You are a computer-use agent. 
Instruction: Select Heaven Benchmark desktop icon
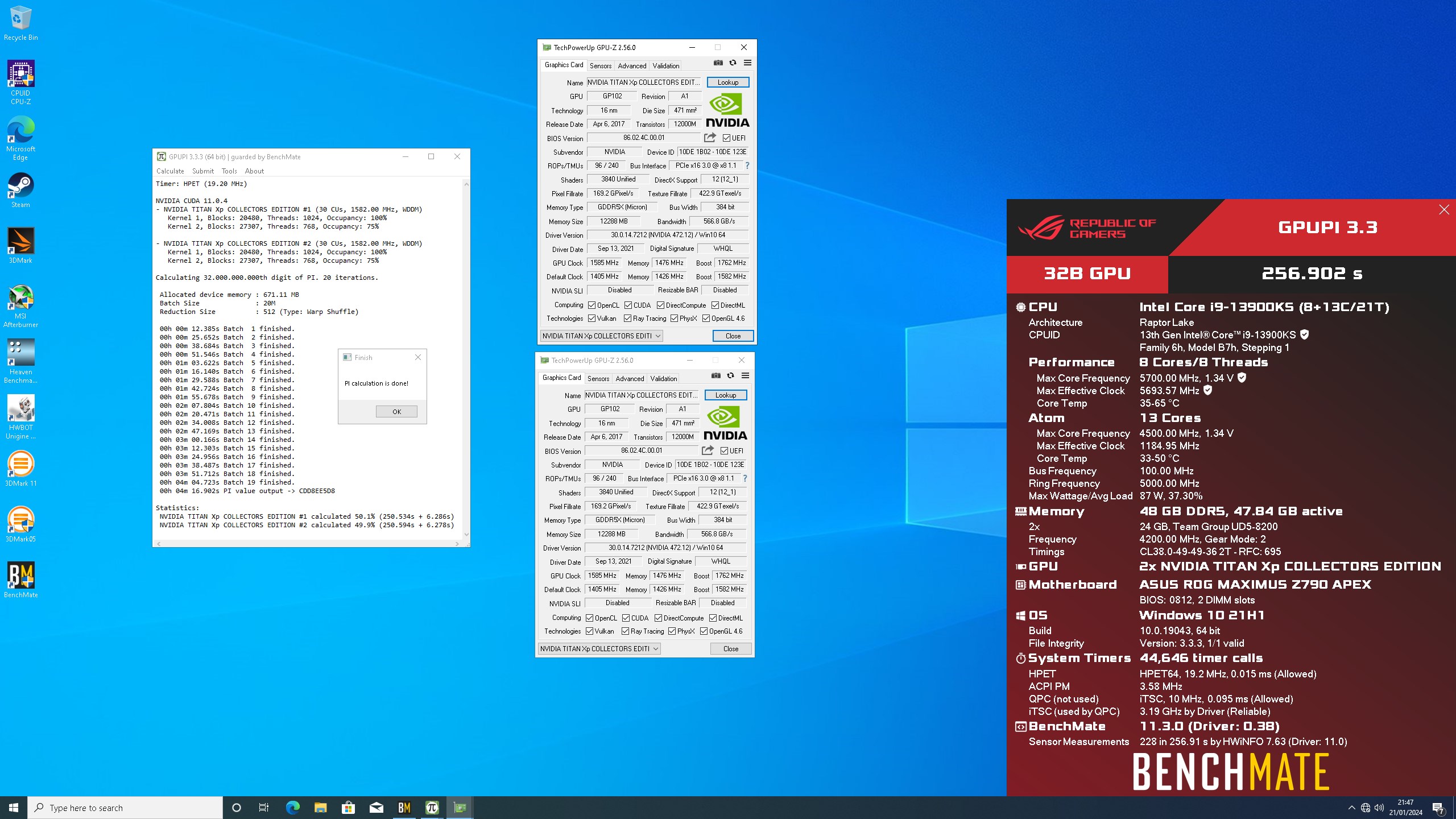click(x=20, y=361)
